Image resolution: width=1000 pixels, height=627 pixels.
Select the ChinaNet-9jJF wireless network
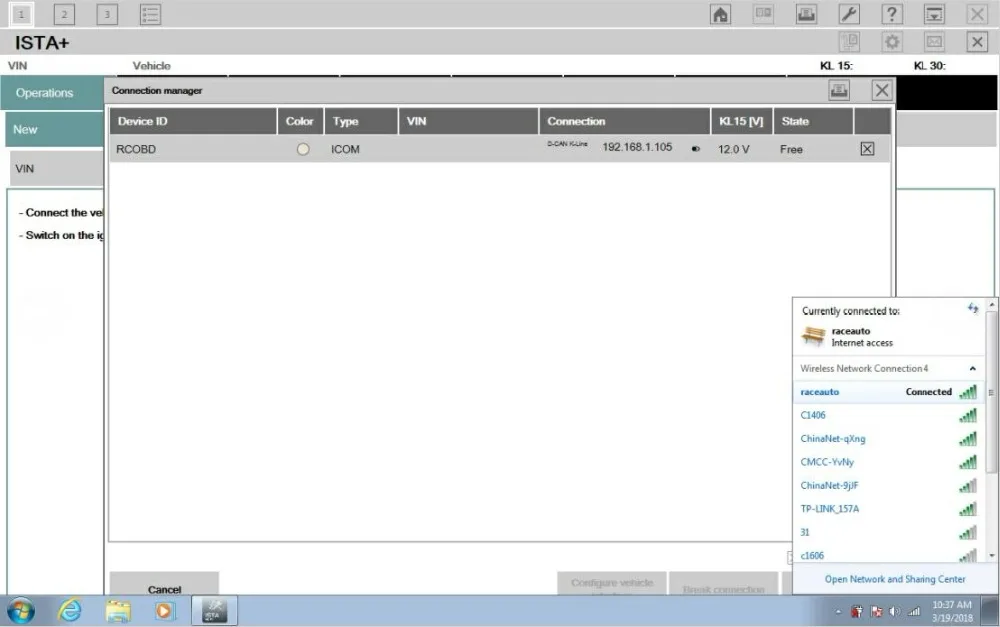pos(888,486)
